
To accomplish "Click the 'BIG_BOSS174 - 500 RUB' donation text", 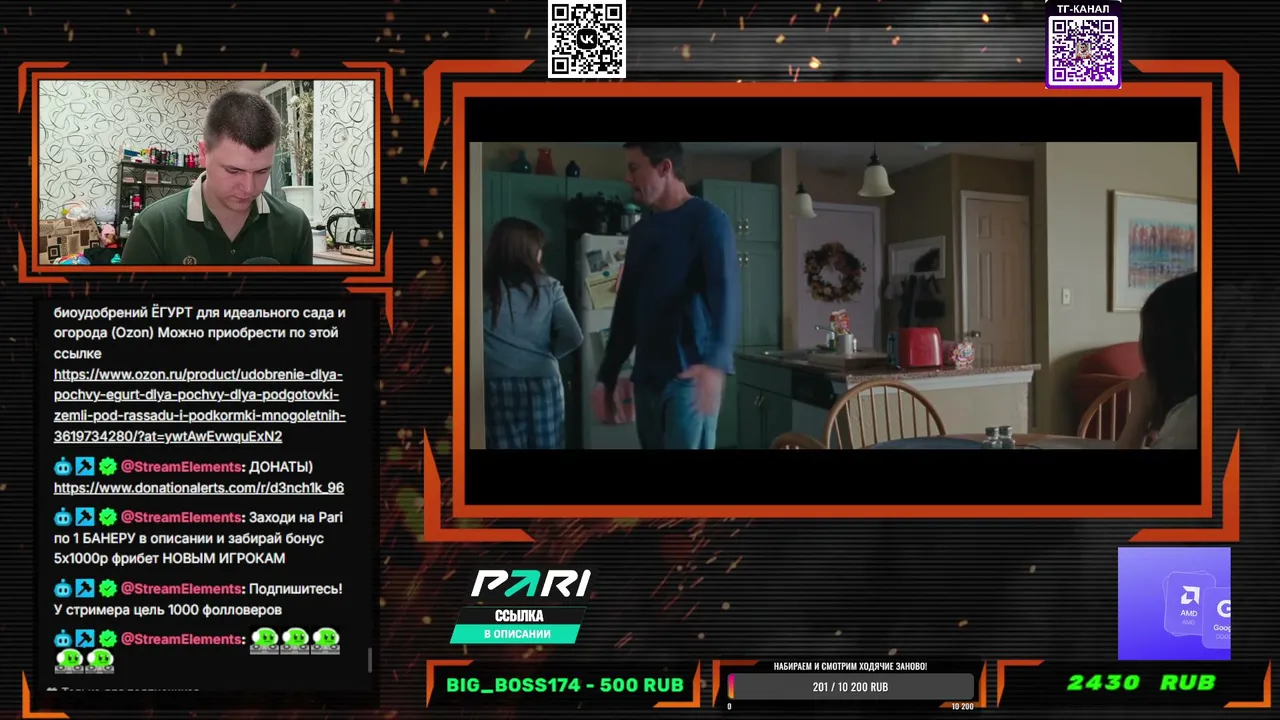I will [565, 685].
